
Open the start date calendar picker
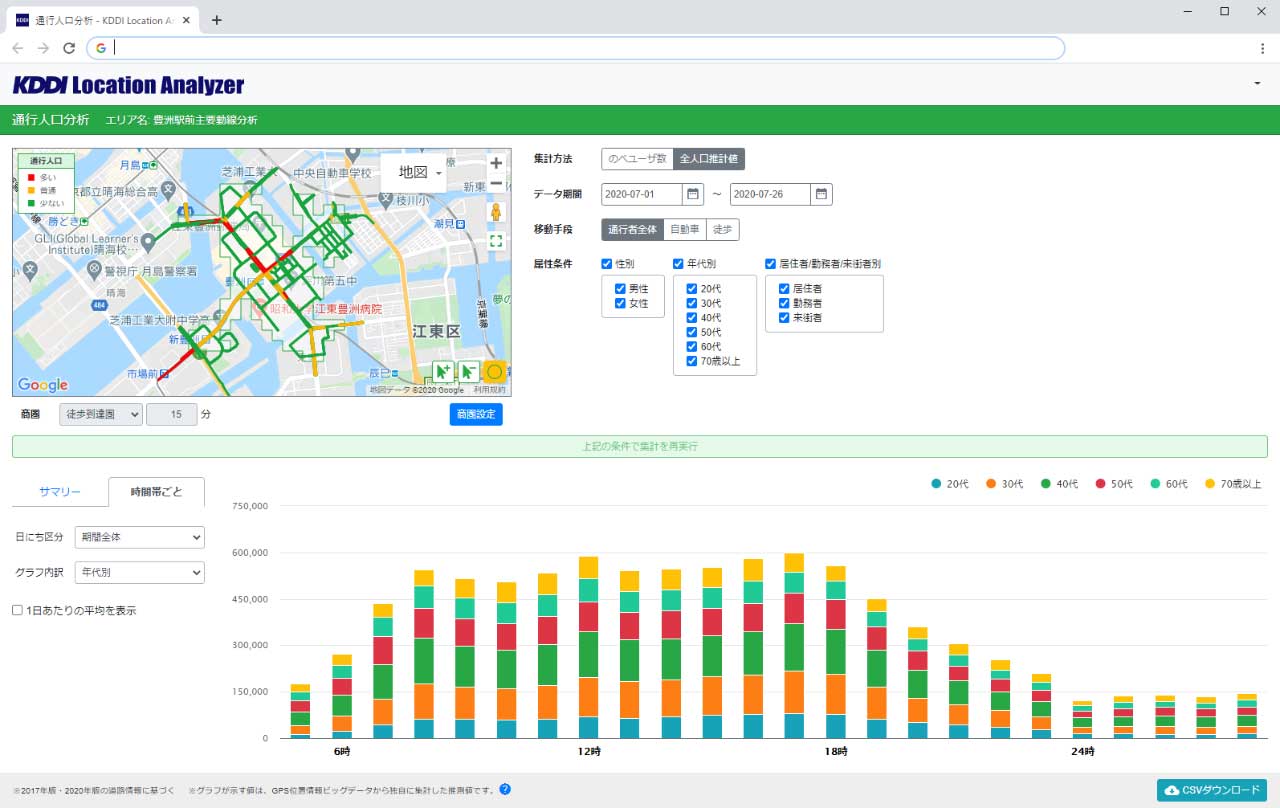tap(693, 194)
